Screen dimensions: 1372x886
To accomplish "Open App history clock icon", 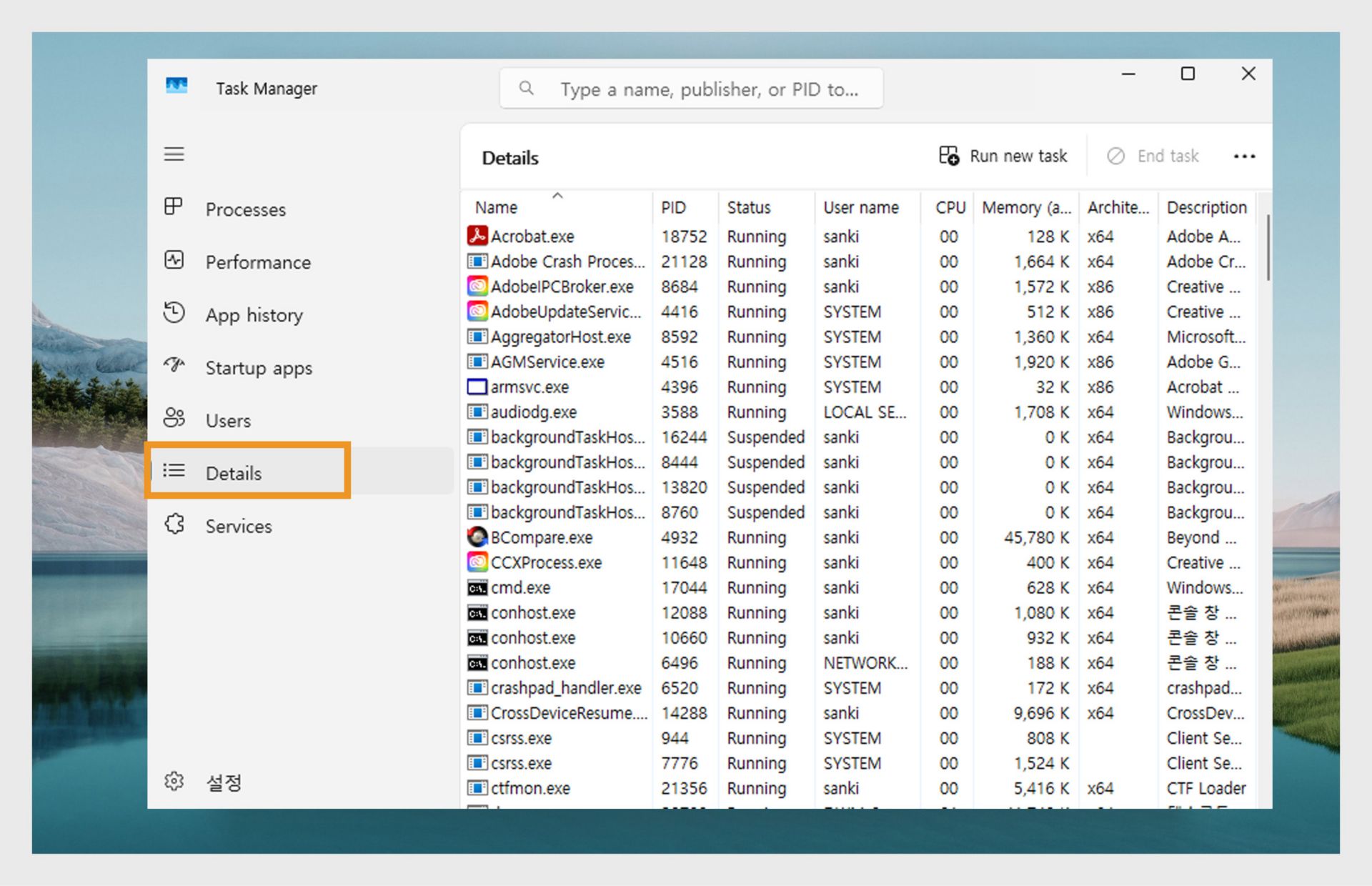I will tap(174, 313).
